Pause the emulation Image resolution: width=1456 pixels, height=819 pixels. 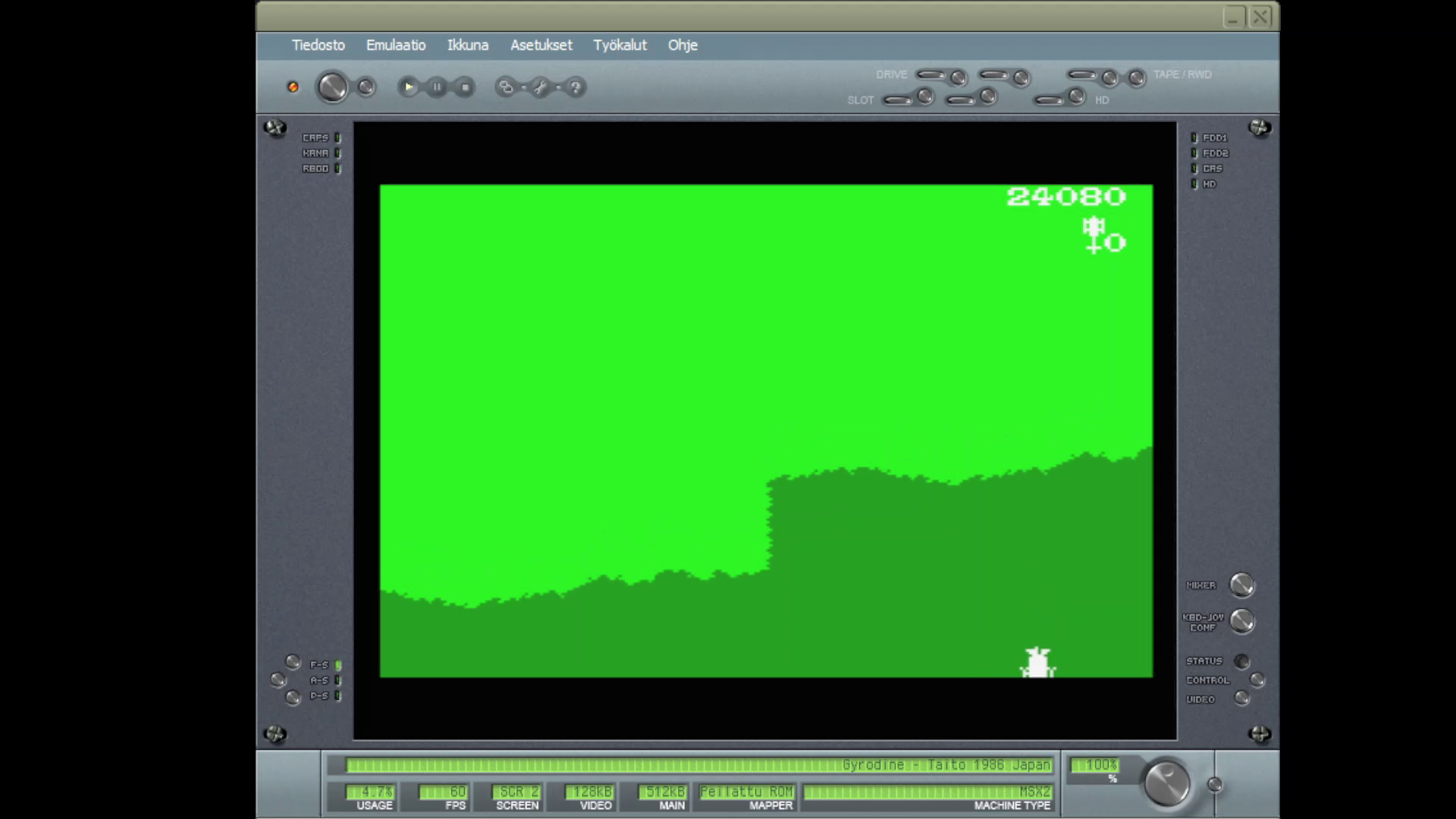[437, 87]
